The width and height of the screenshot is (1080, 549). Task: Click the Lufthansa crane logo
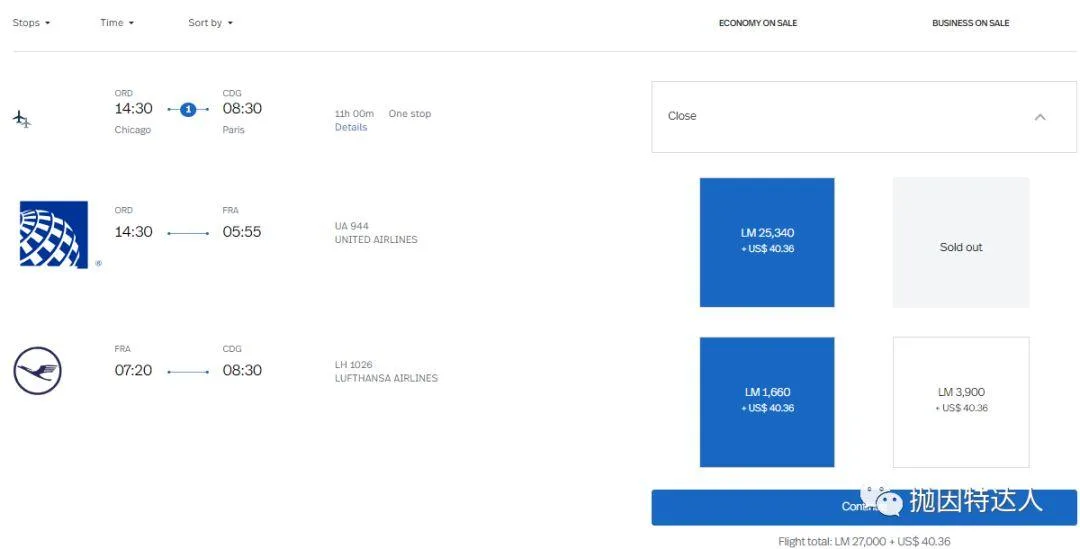coord(38,371)
